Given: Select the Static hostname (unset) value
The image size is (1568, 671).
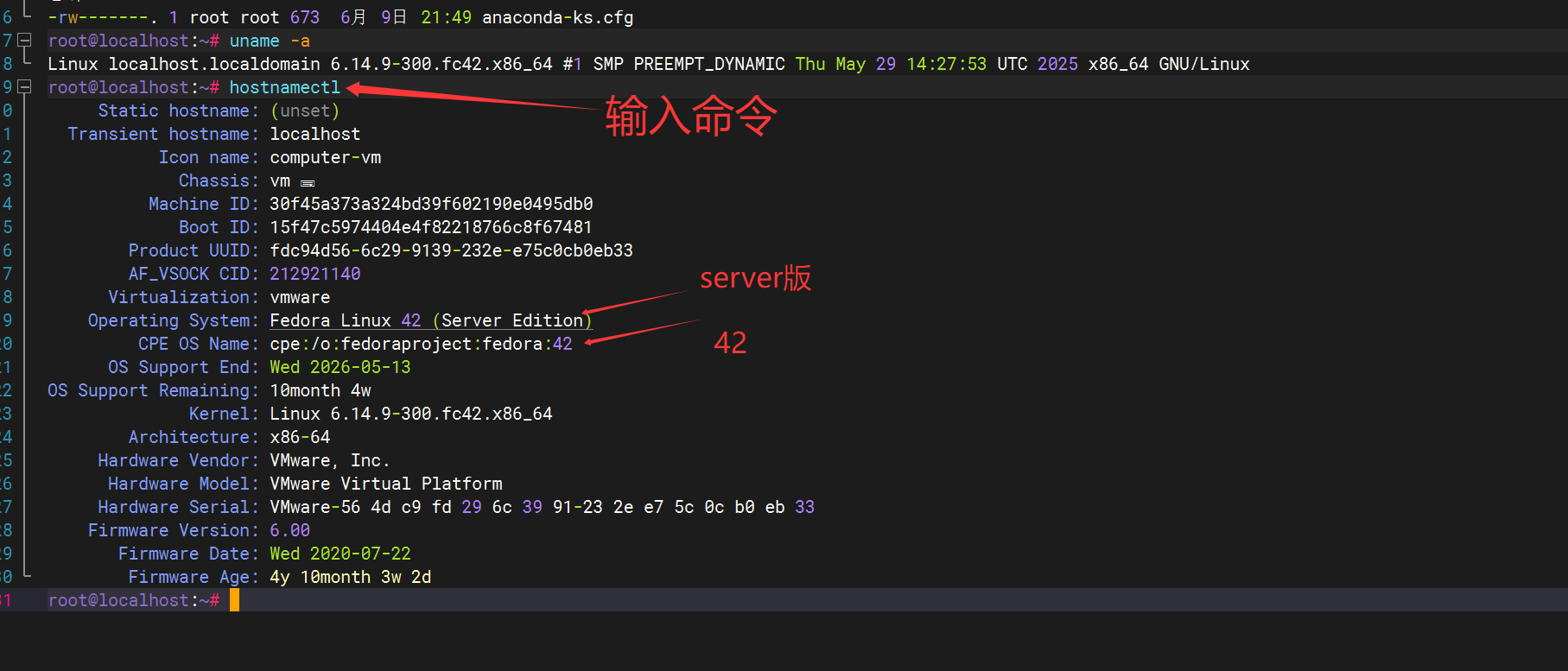Looking at the screenshot, I should pyautogui.click(x=305, y=111).
